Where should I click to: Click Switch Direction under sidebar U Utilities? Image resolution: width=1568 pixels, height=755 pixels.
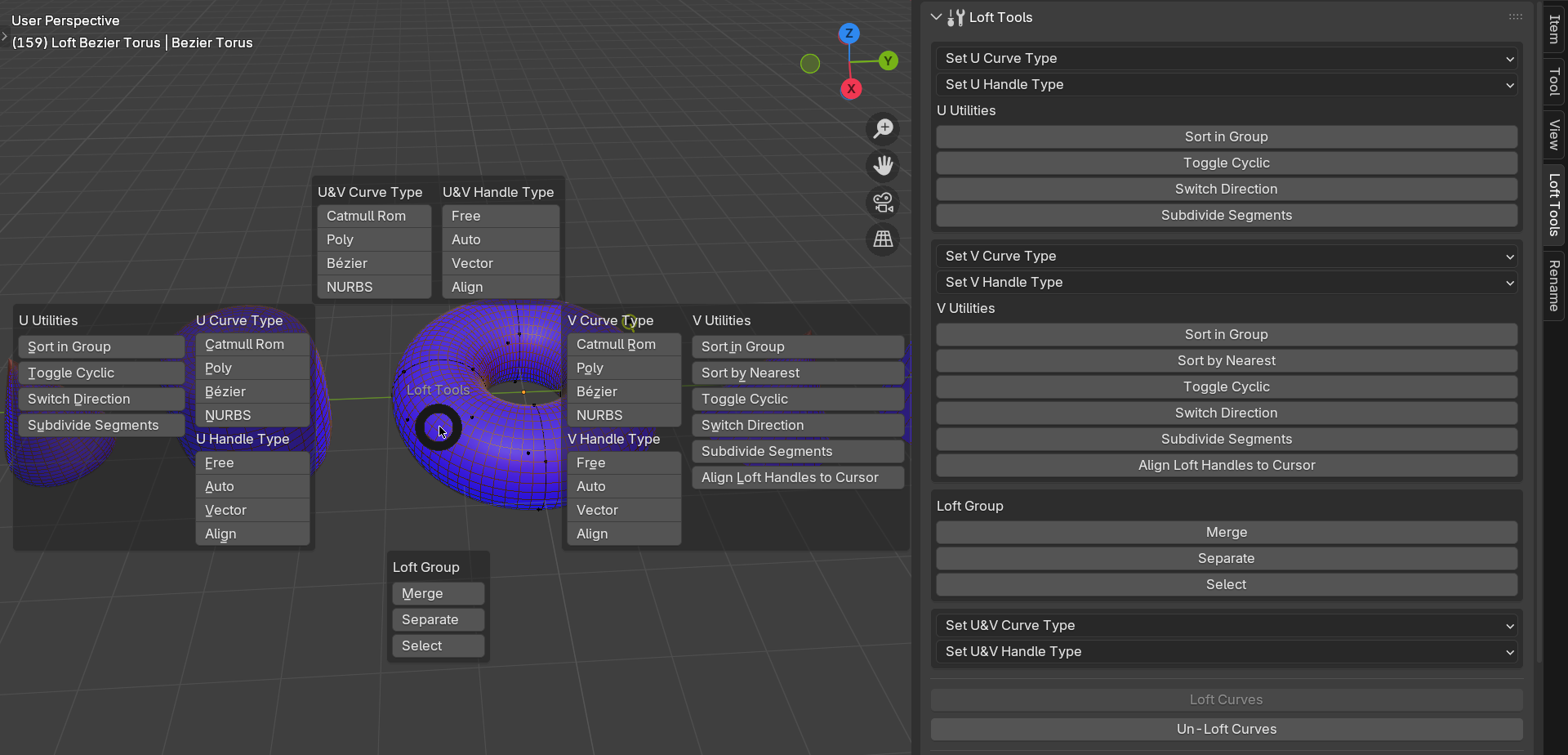point(1227,189)
